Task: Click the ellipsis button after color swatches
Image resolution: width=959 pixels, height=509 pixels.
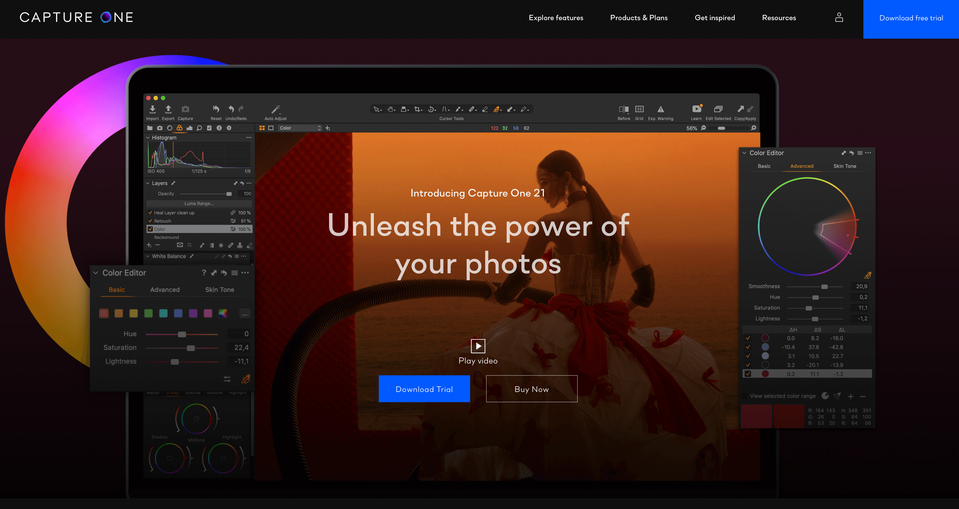Action: (245, 314)
